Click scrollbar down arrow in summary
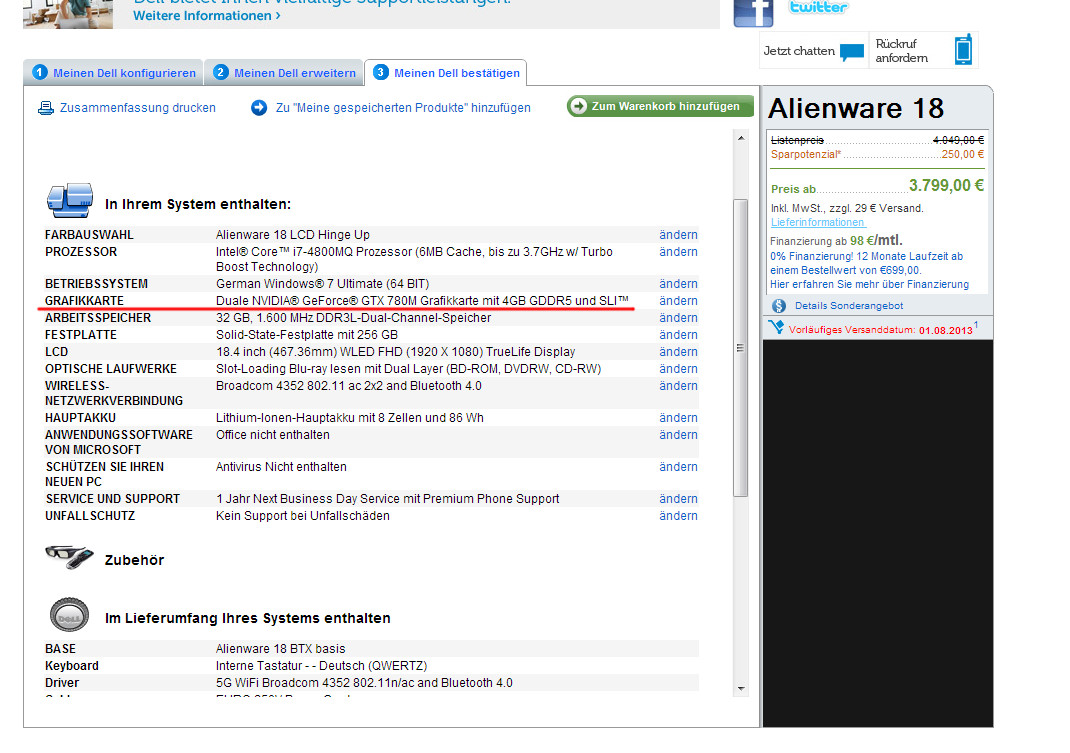The height and width of the screenshot is (753, 1070). point(741,689)
